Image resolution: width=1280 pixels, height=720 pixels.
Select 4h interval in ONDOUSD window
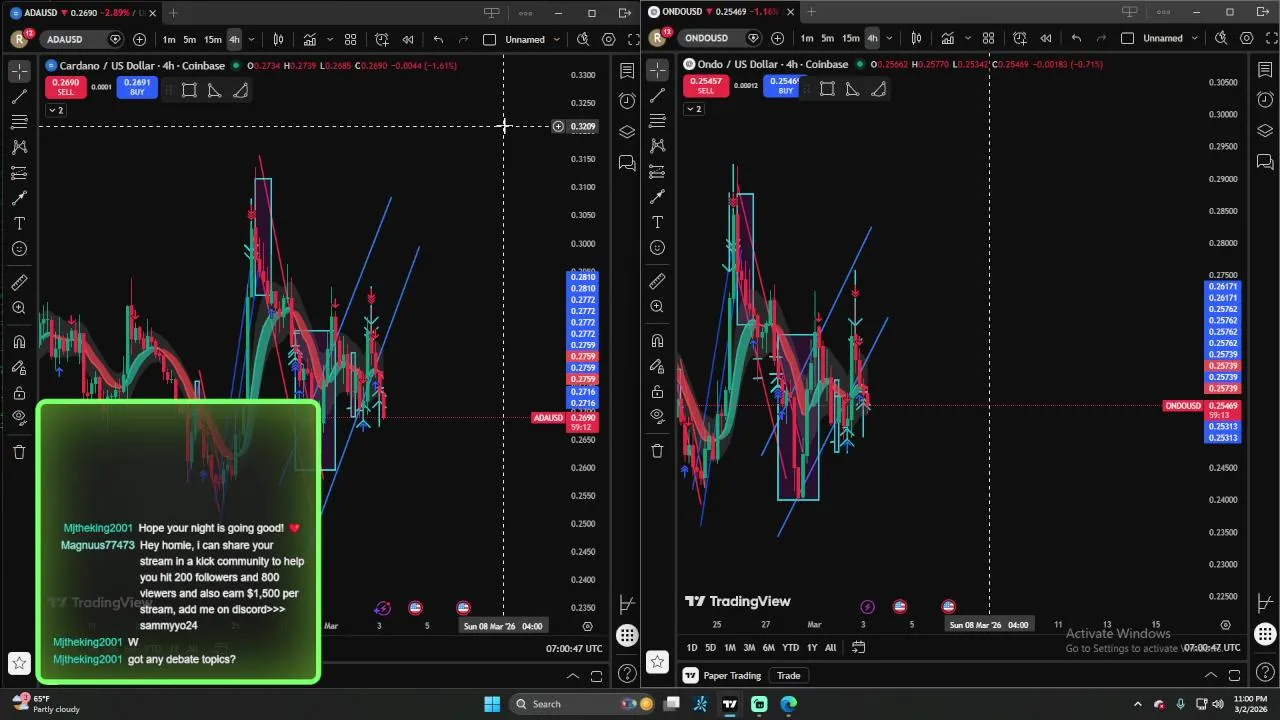(872, 38)
